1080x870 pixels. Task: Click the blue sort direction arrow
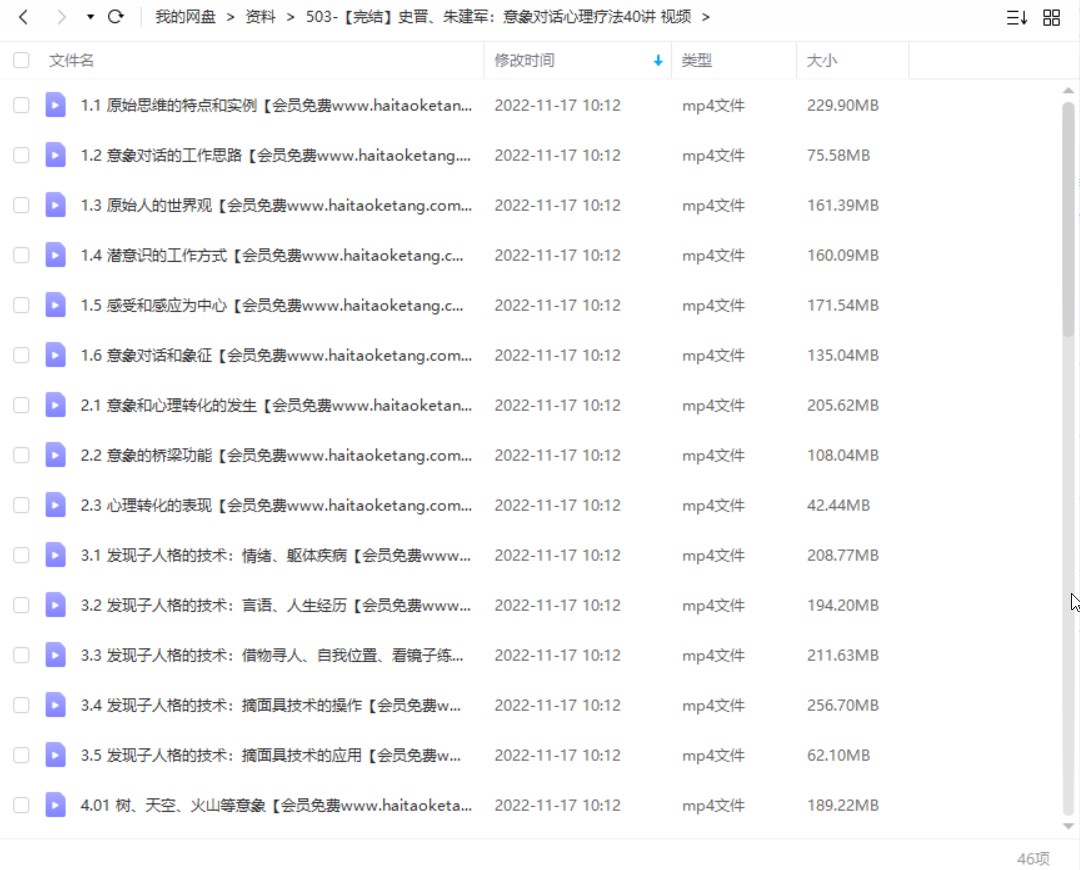658,61
